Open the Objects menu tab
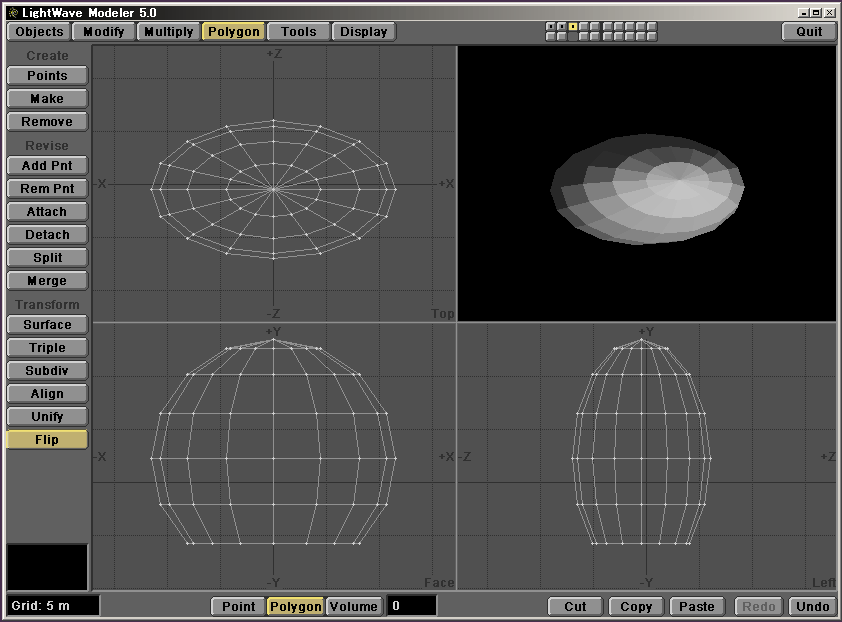The image size is (842, 622). click(x=40, y=31)
